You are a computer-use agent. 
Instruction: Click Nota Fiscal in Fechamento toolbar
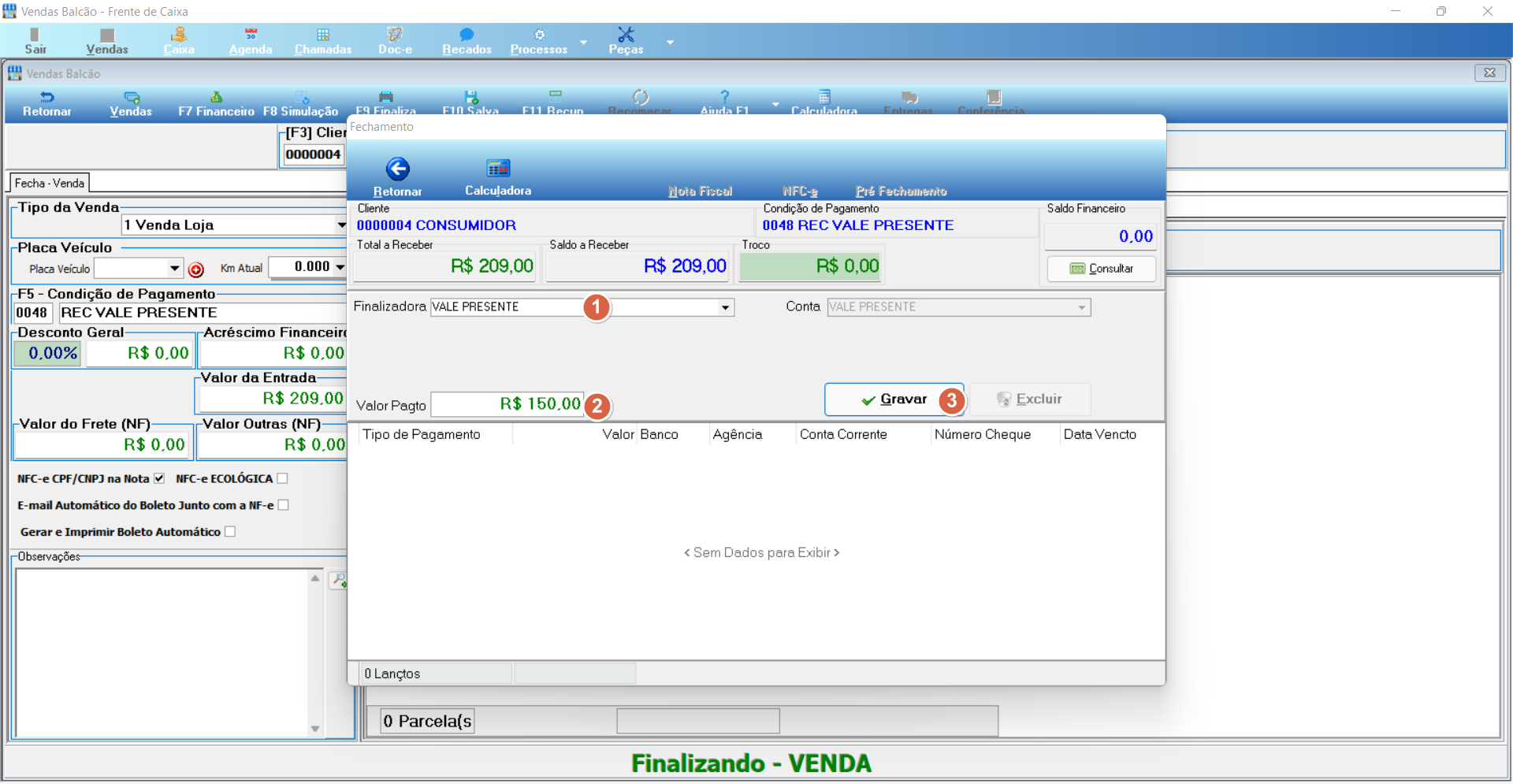coord(700,191)
